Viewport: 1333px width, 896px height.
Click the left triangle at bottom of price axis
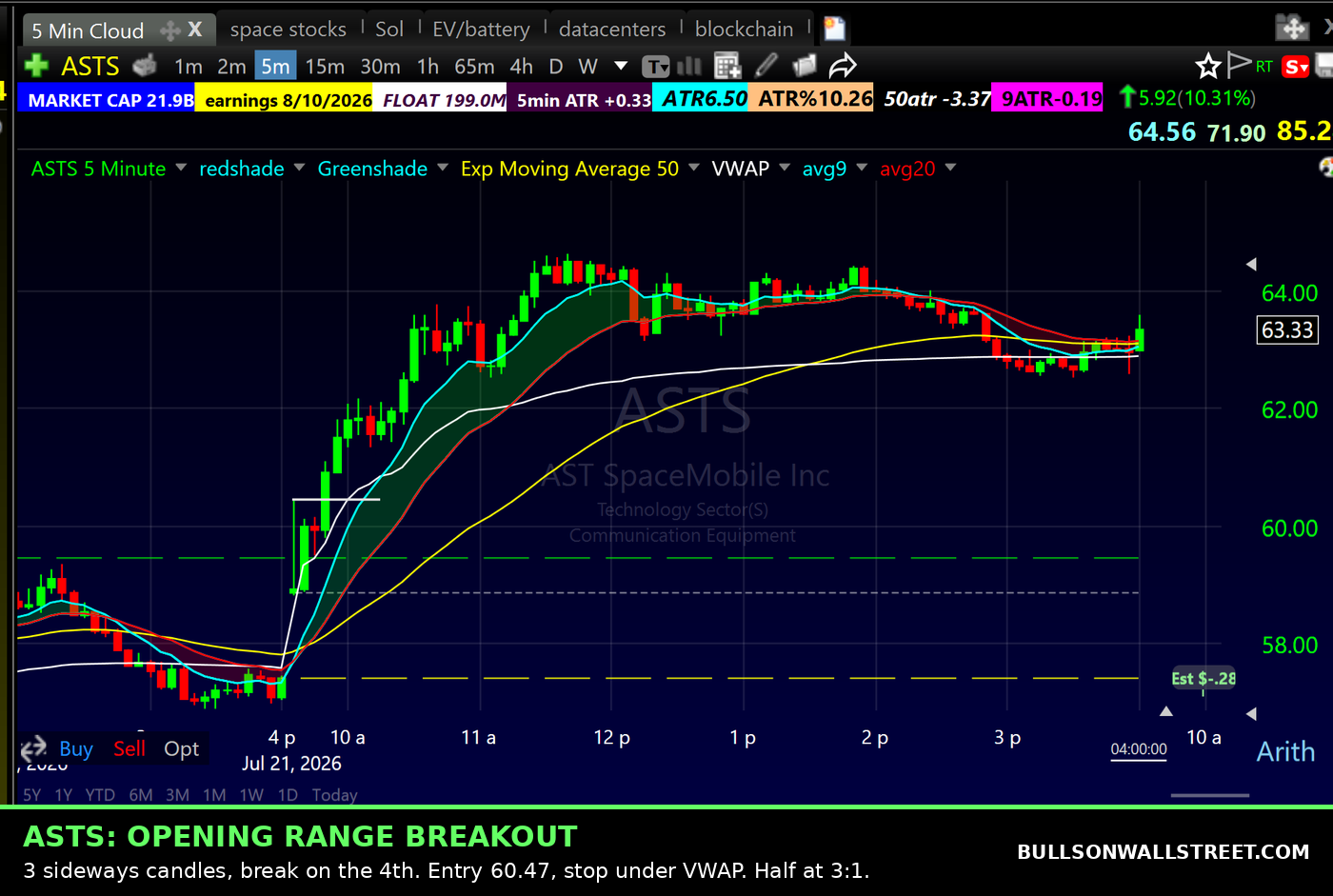click(x=1251, y=713)
